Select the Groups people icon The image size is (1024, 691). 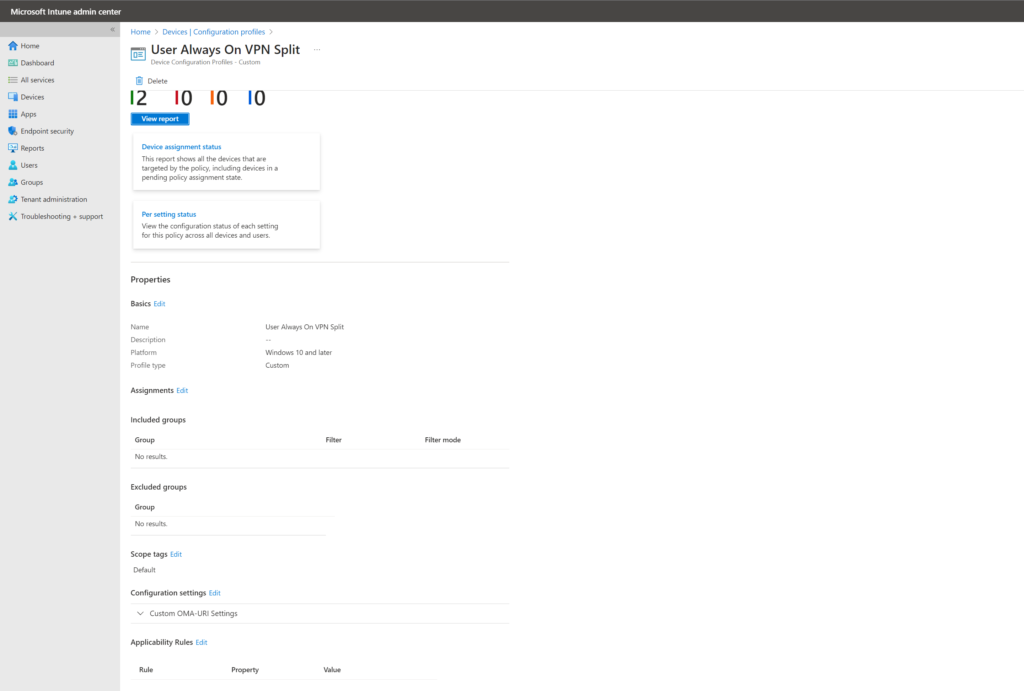[x=12, y=182]
